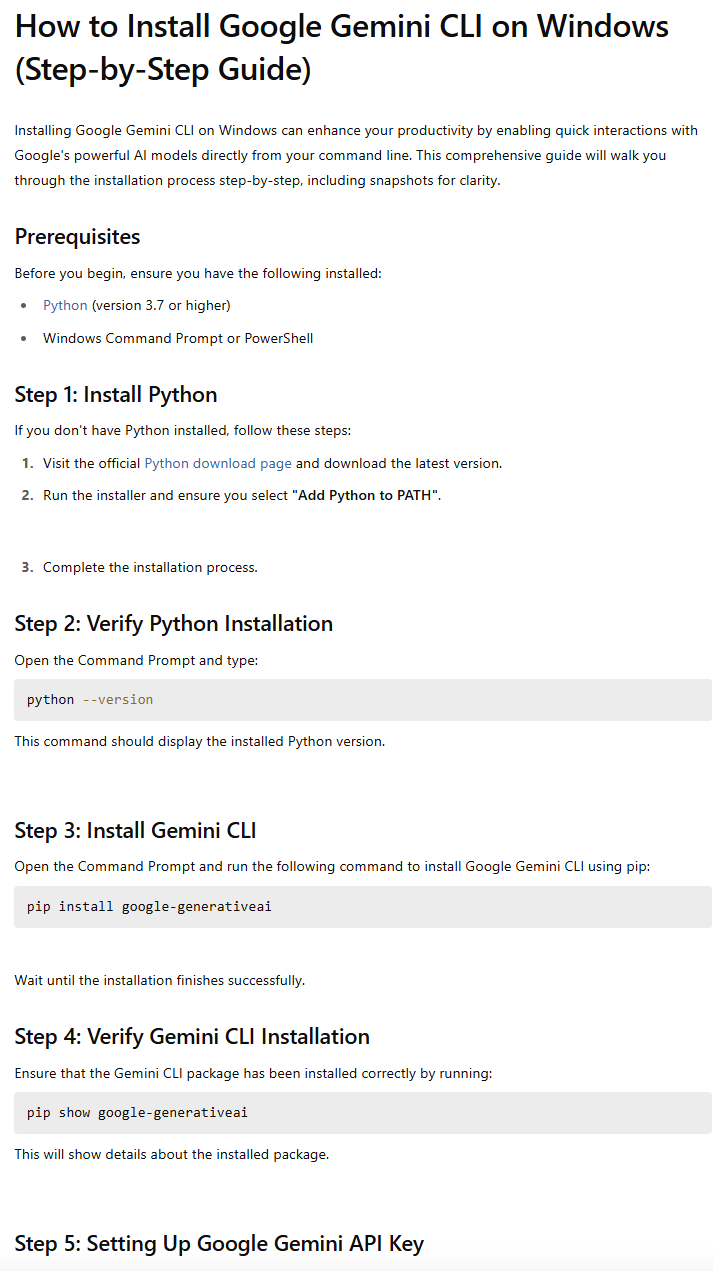This screenshot has height=1271, width=713.
Task: Click the pip install google-generativeai code block
Action: pyautogui.click(x=362, y=907)
